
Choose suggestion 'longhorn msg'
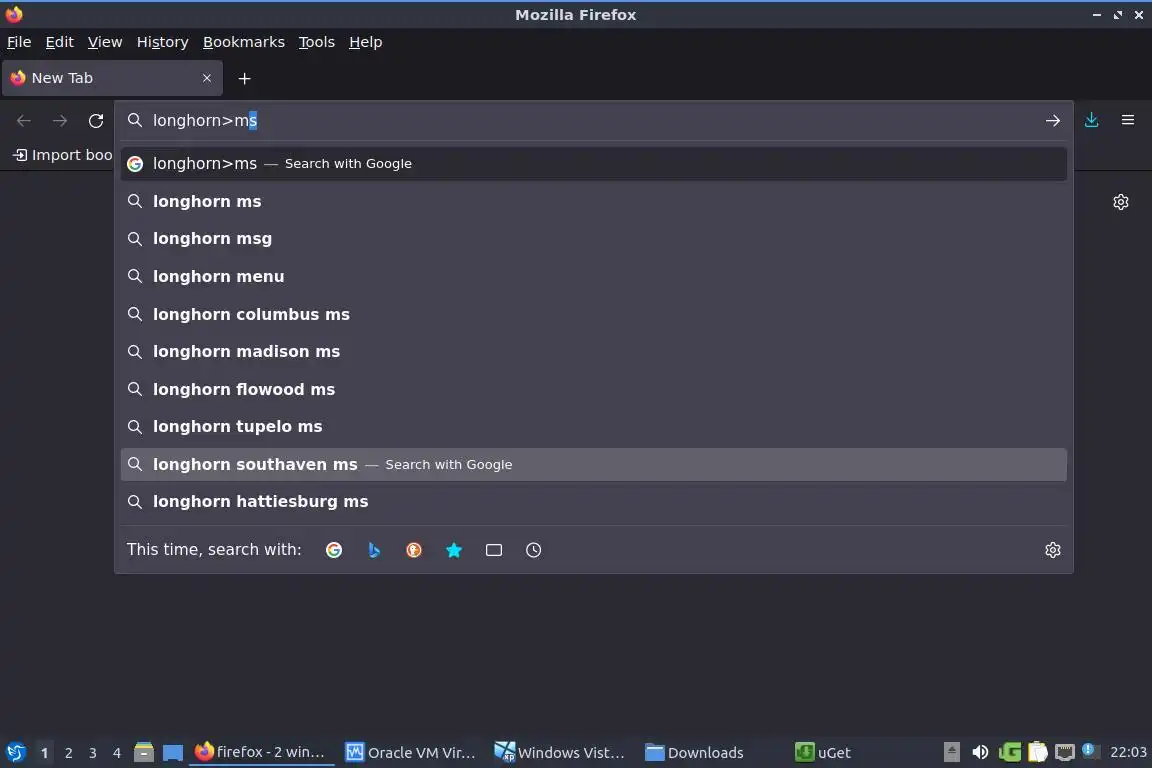[x=594, y=239]
